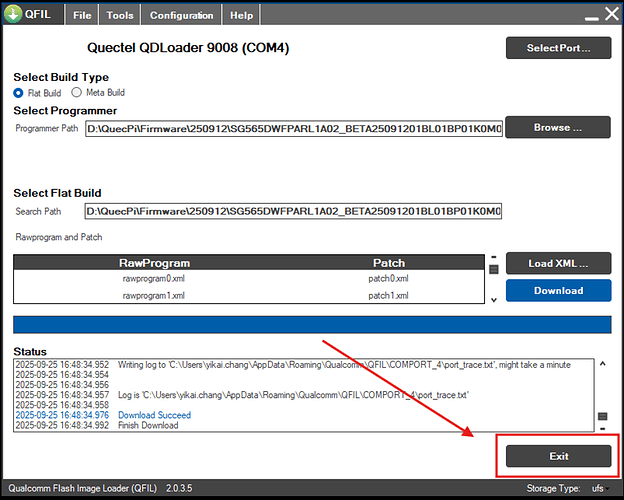The height and width of the screenshot is (500, 624).
Task: Click the Quectel QDLoader 9008 (COM4) port label
Action: pyautogui.click(x=188, y=48)
